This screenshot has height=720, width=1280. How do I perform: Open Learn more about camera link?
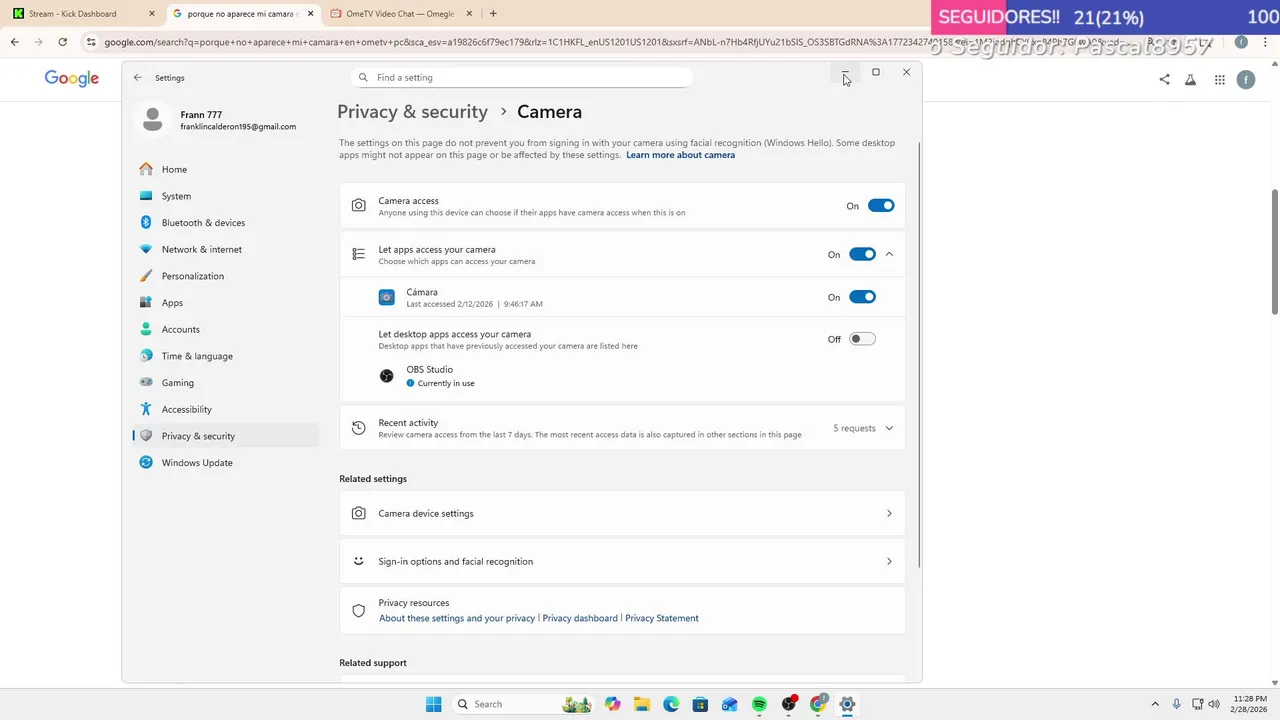point(680,155)
